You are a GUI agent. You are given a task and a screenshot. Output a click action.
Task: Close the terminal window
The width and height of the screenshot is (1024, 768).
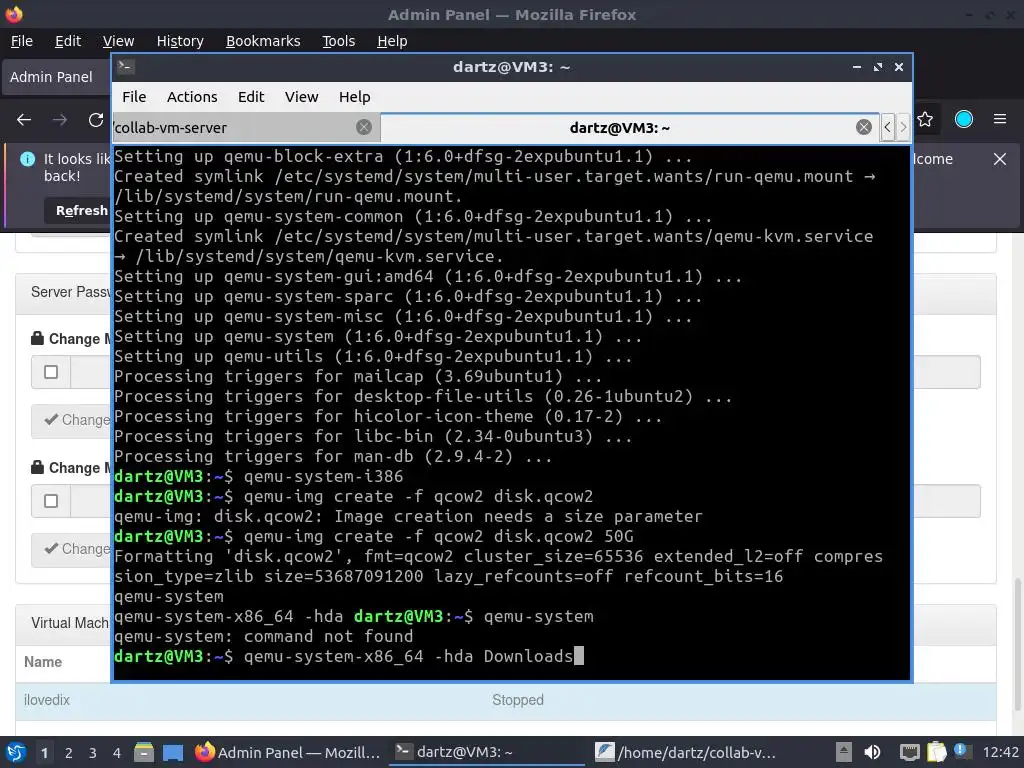pos(899,67)
